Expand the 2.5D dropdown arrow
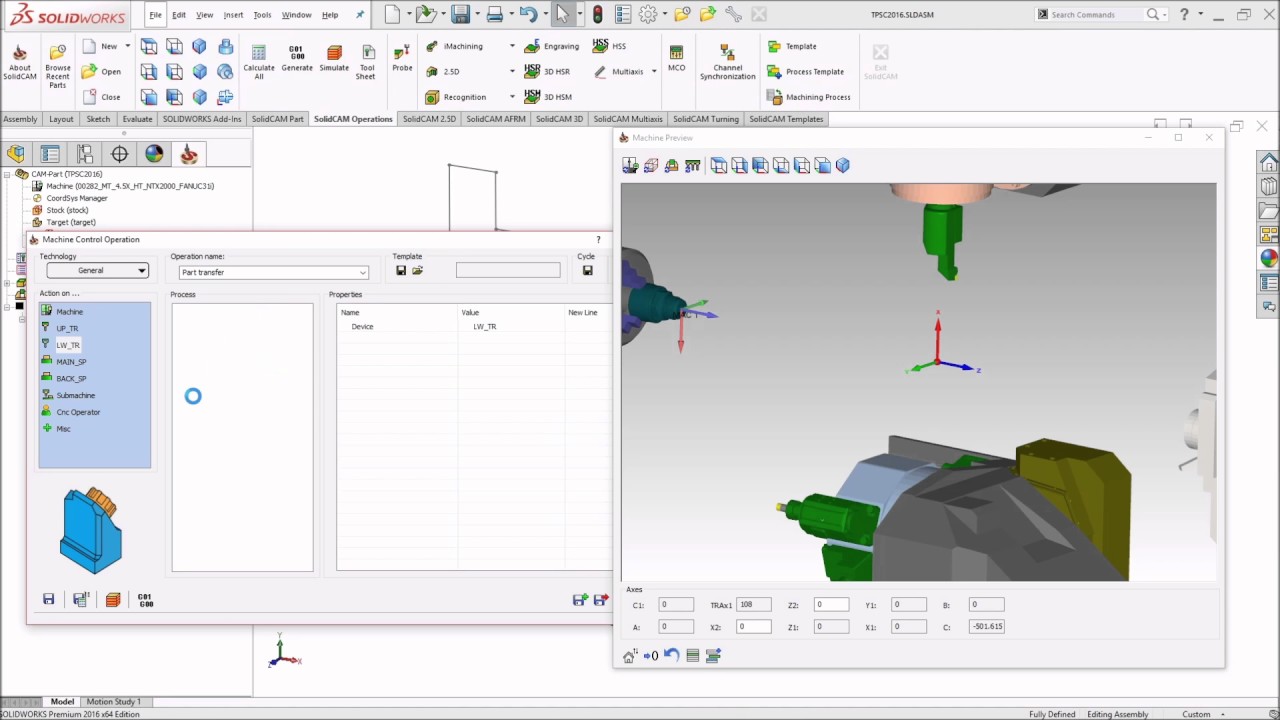 point(512,72)
